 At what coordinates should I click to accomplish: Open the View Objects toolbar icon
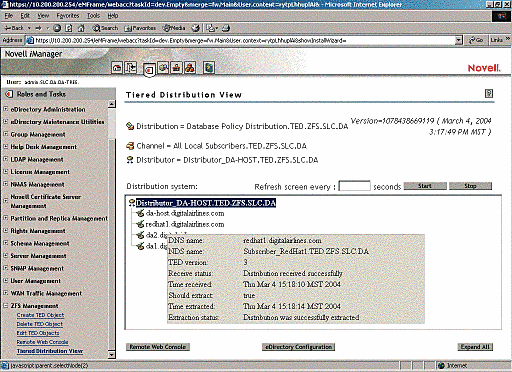(163, 68)
